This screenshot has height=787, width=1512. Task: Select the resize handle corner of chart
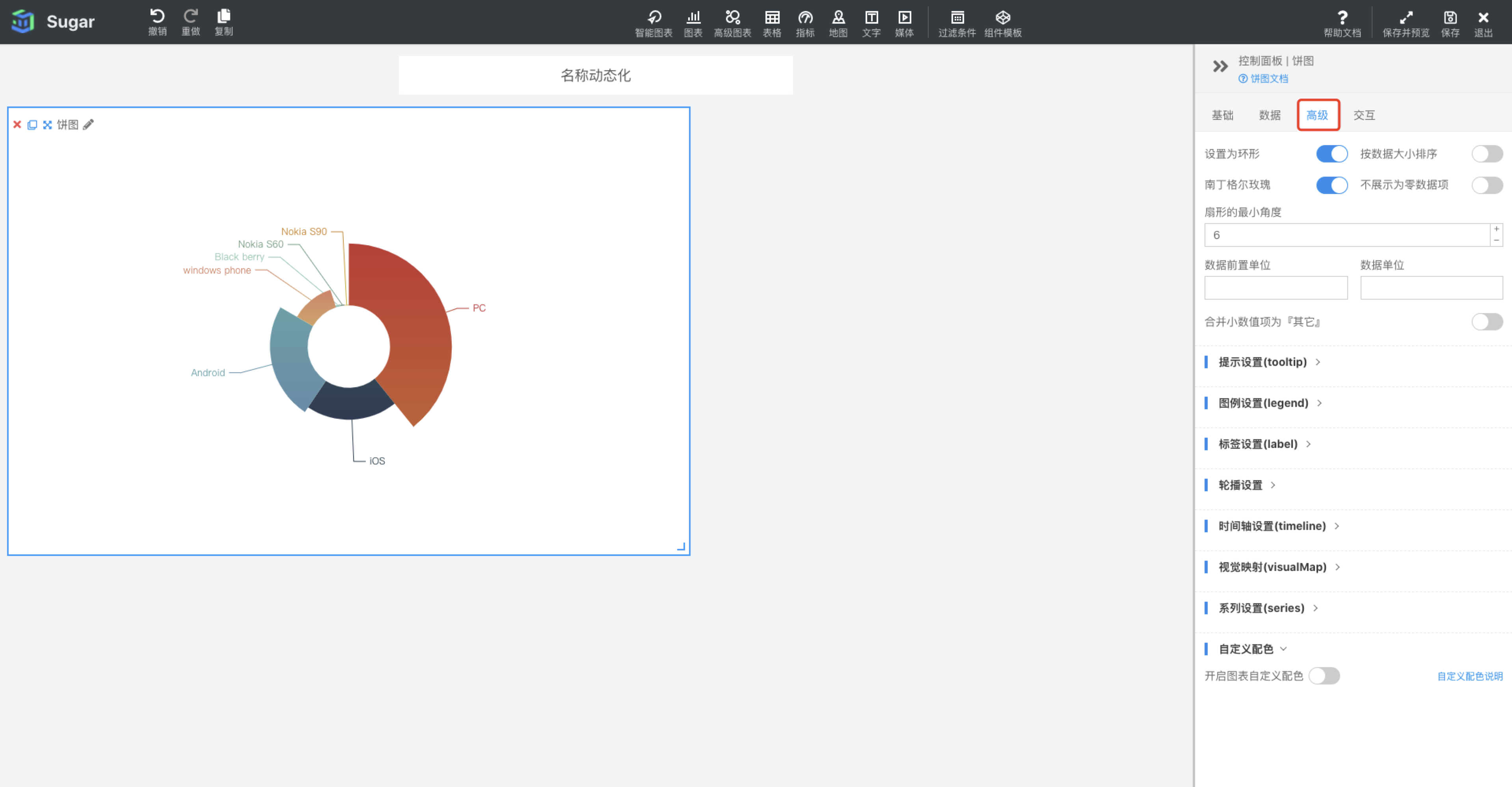[x=681, y=547]
